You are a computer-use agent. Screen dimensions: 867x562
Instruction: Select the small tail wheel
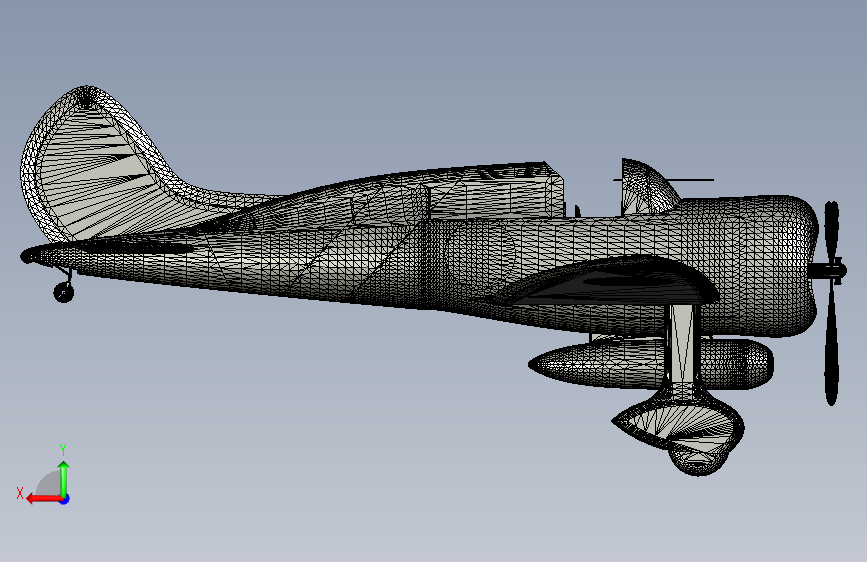(x=64, y=292)
